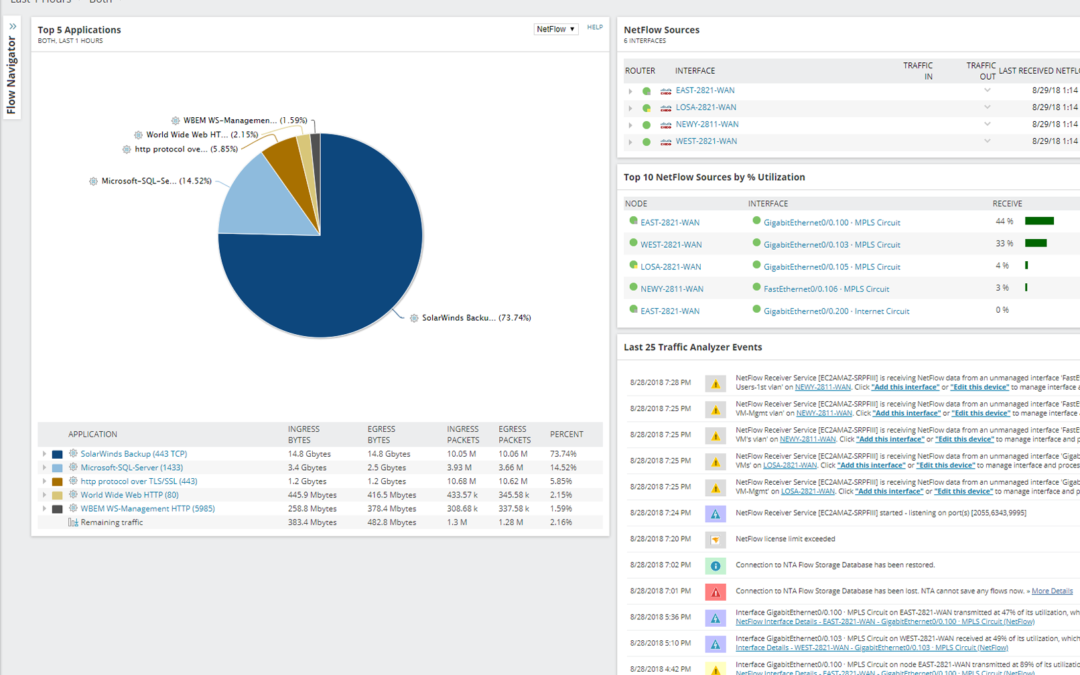Click the red alert icon on the 7:01 PM event
This screenshot has height=675, width=1080.
(x=716, y=592)
